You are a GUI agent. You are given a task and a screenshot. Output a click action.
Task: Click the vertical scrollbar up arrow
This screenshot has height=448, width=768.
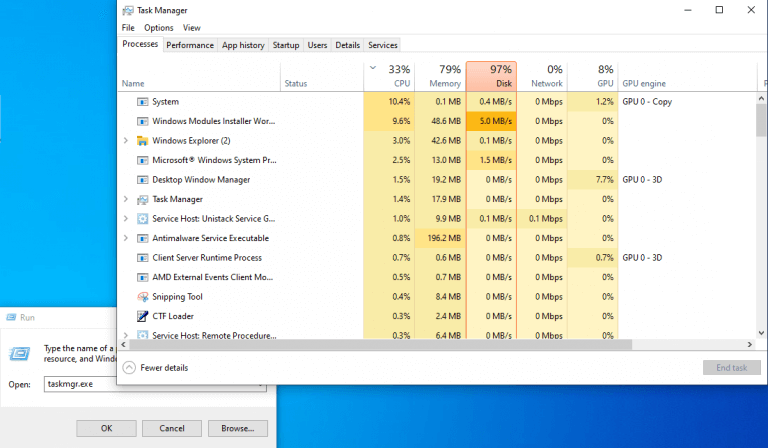761,98
